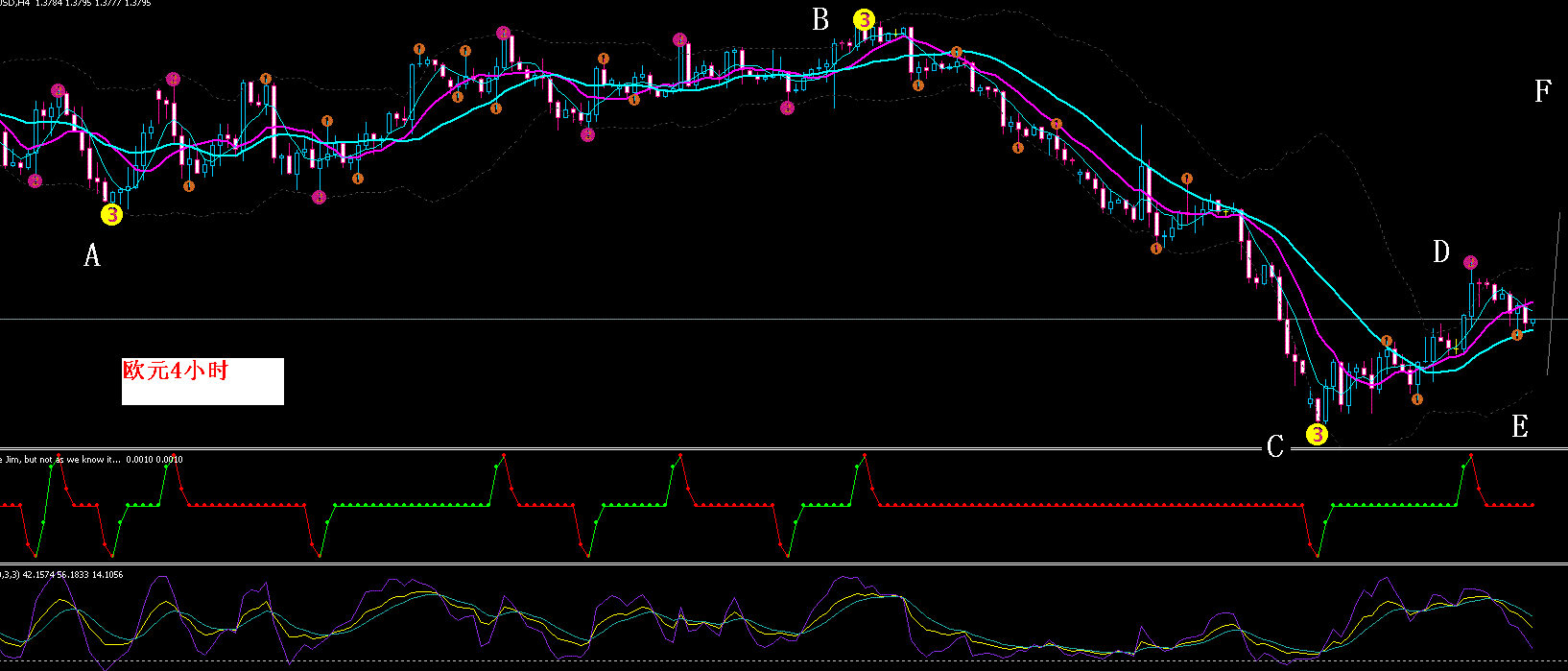The image size is (1568, 671).
Task: Click the indicator trough dot below letter C
Action: 1318,555
